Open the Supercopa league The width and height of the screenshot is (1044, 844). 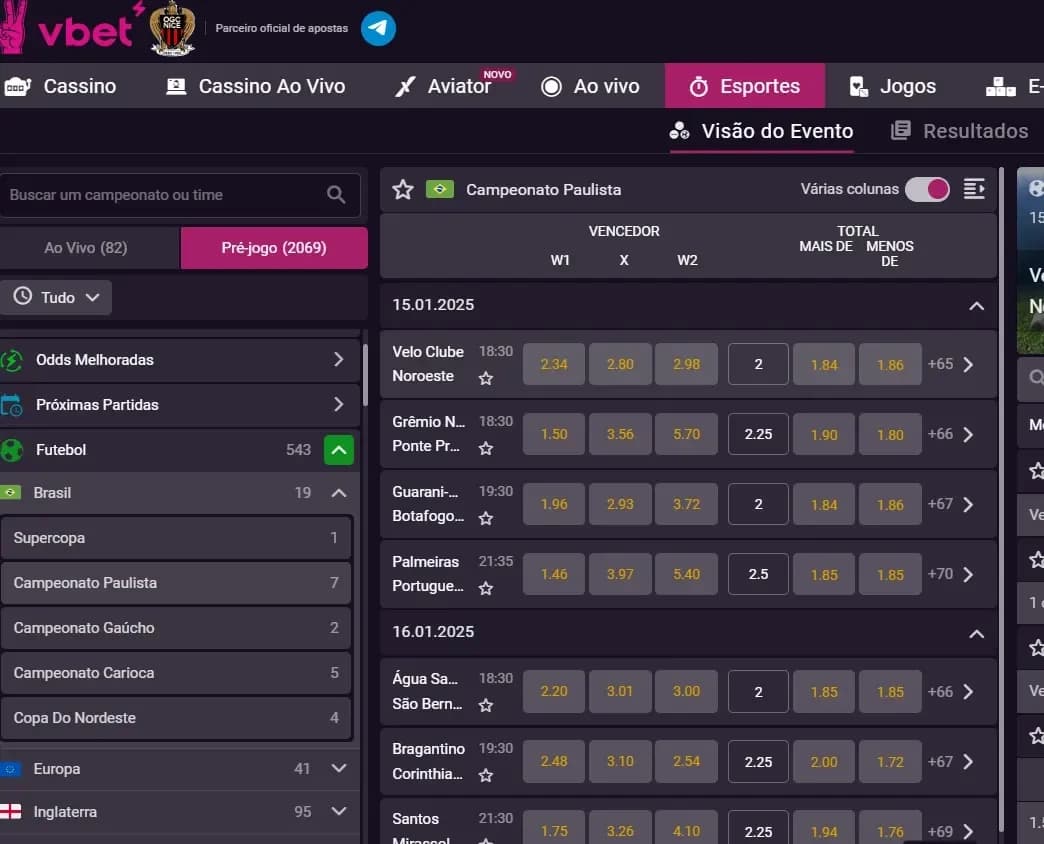[x=176, y=538]
